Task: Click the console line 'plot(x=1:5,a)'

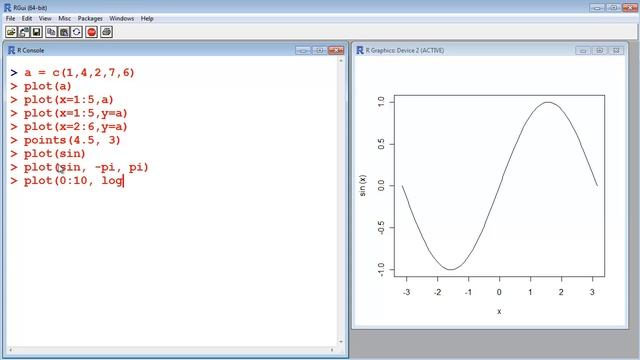Action: [69, 100]
